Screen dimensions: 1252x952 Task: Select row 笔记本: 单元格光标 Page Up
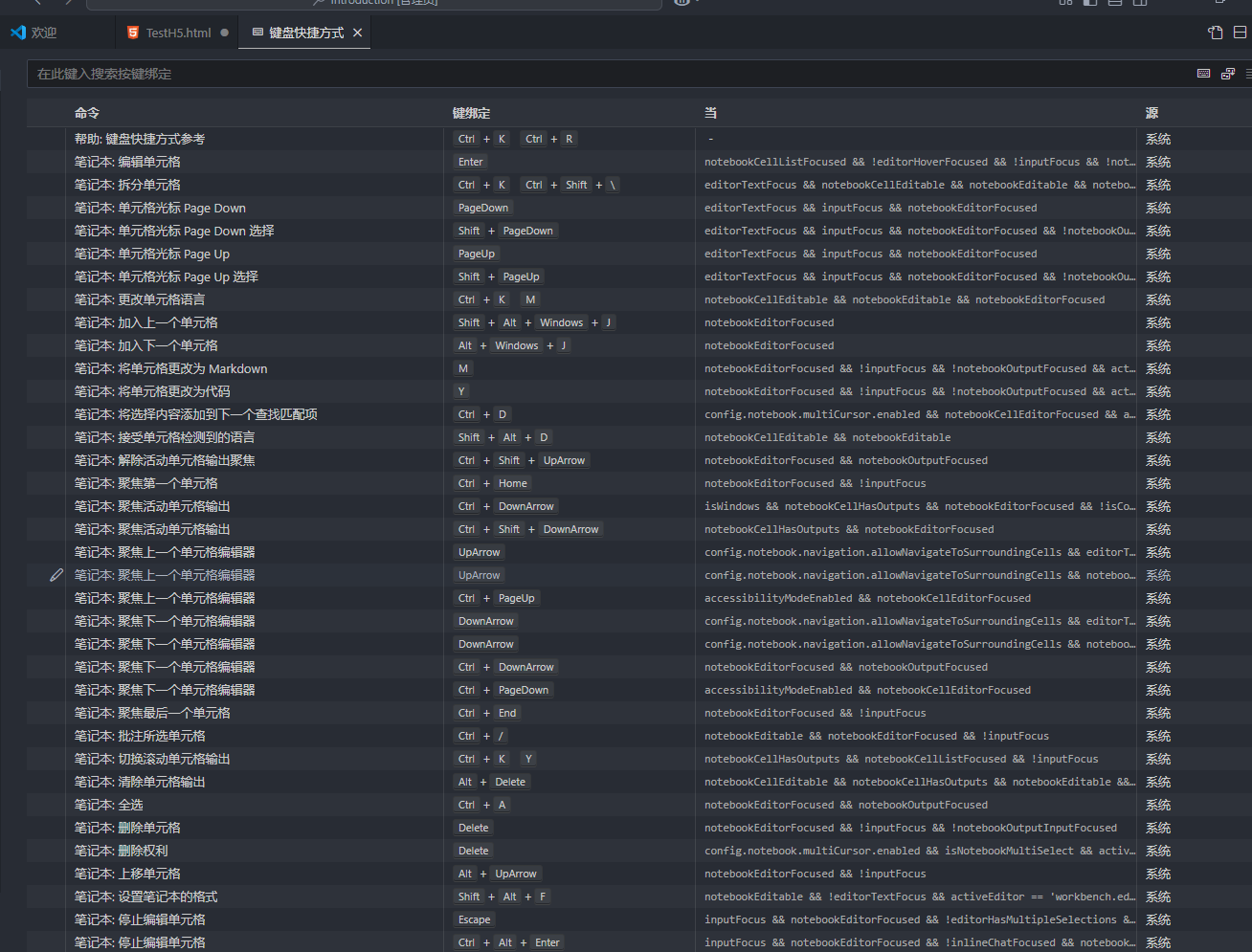click(639, 254)
